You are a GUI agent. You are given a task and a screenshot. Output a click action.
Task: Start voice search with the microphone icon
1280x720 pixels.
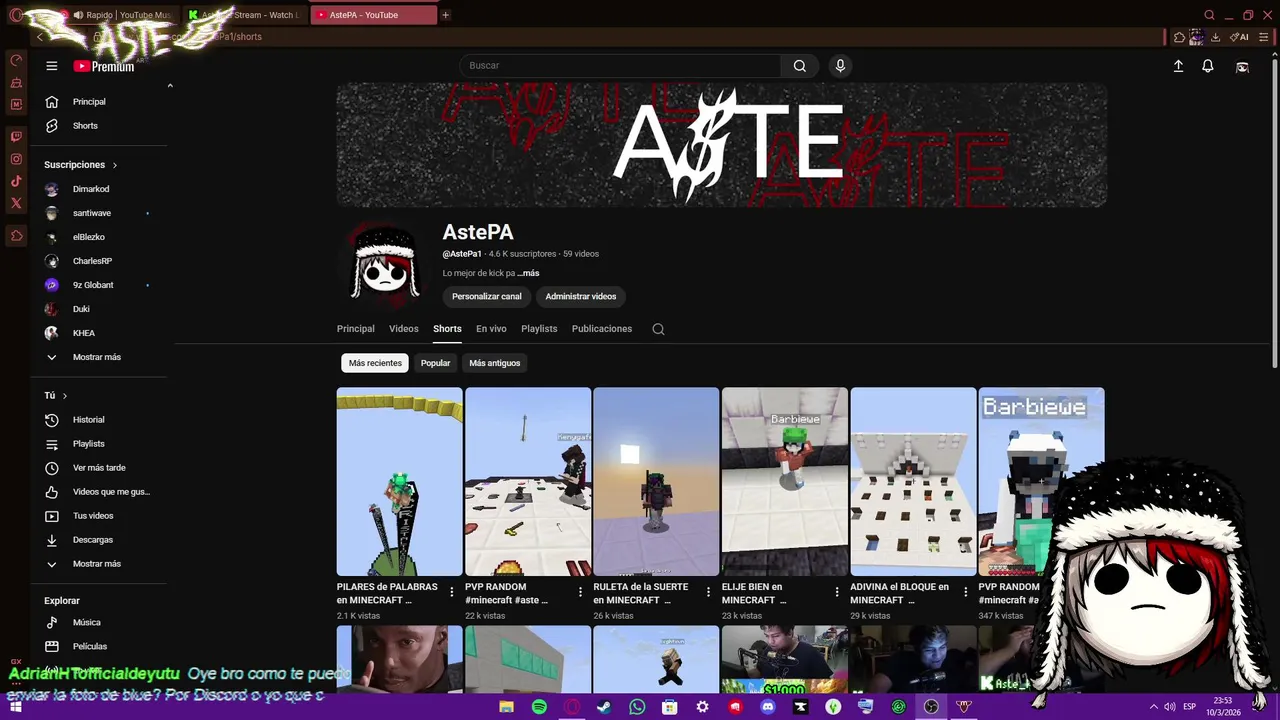pos(840,66)
